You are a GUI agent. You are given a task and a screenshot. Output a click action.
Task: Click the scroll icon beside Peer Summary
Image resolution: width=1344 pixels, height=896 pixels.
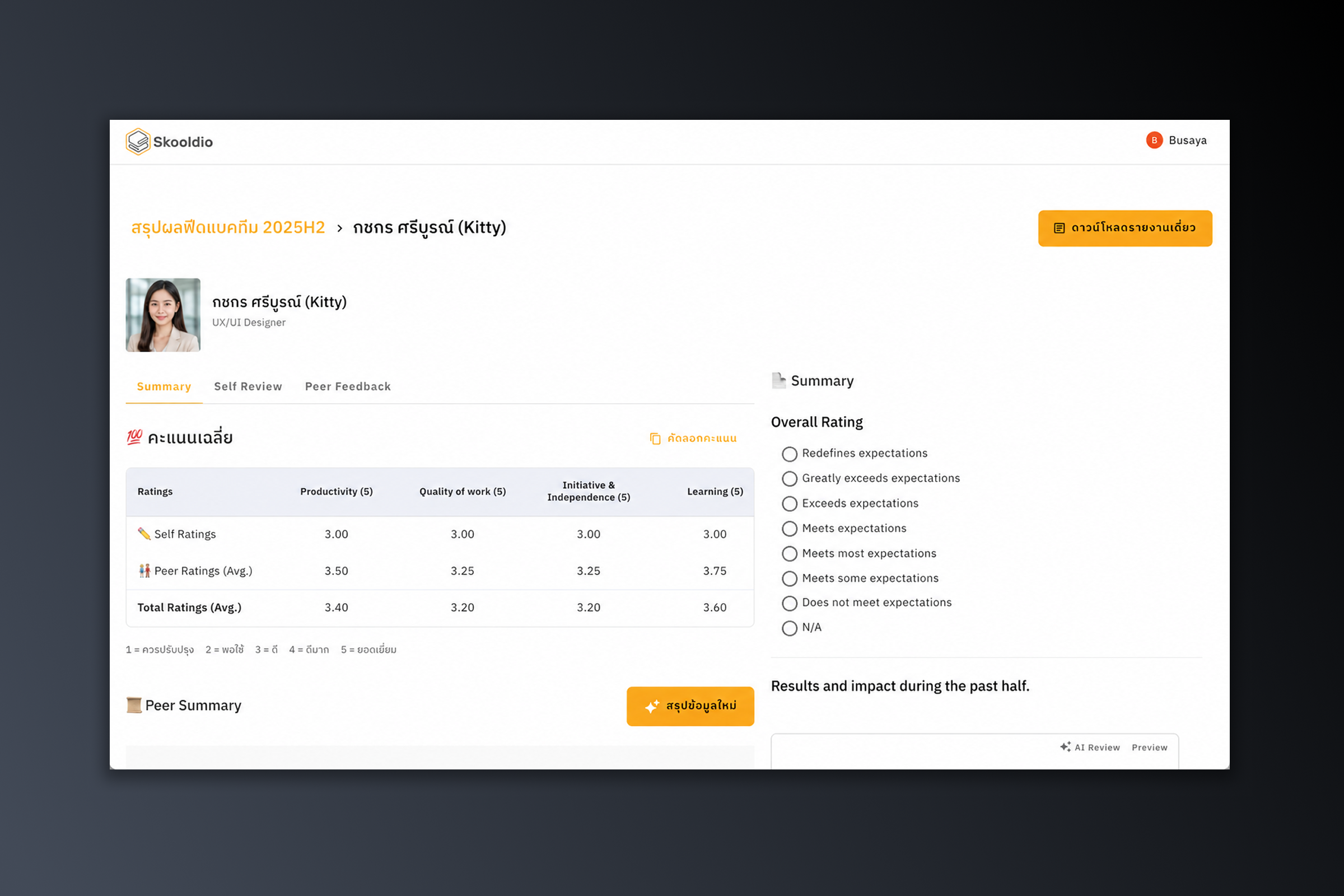pos(134,706)
